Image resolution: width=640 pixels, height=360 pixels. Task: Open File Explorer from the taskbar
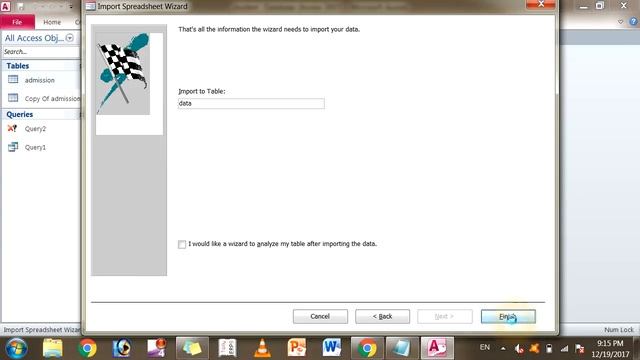pyautogui.click(x=53, y=349)
